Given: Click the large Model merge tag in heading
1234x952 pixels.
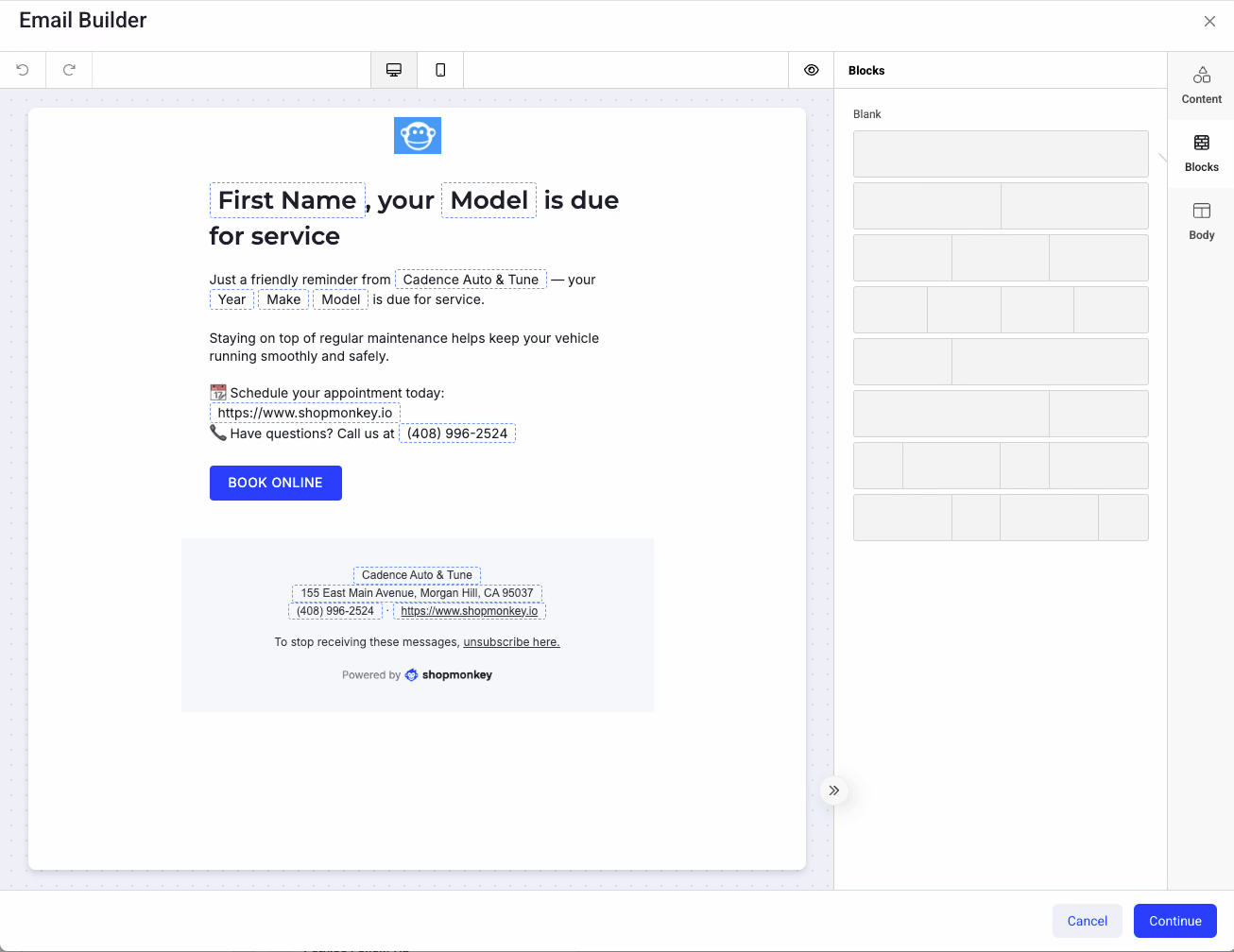Looking at the screenshot, I should point(489,200).
